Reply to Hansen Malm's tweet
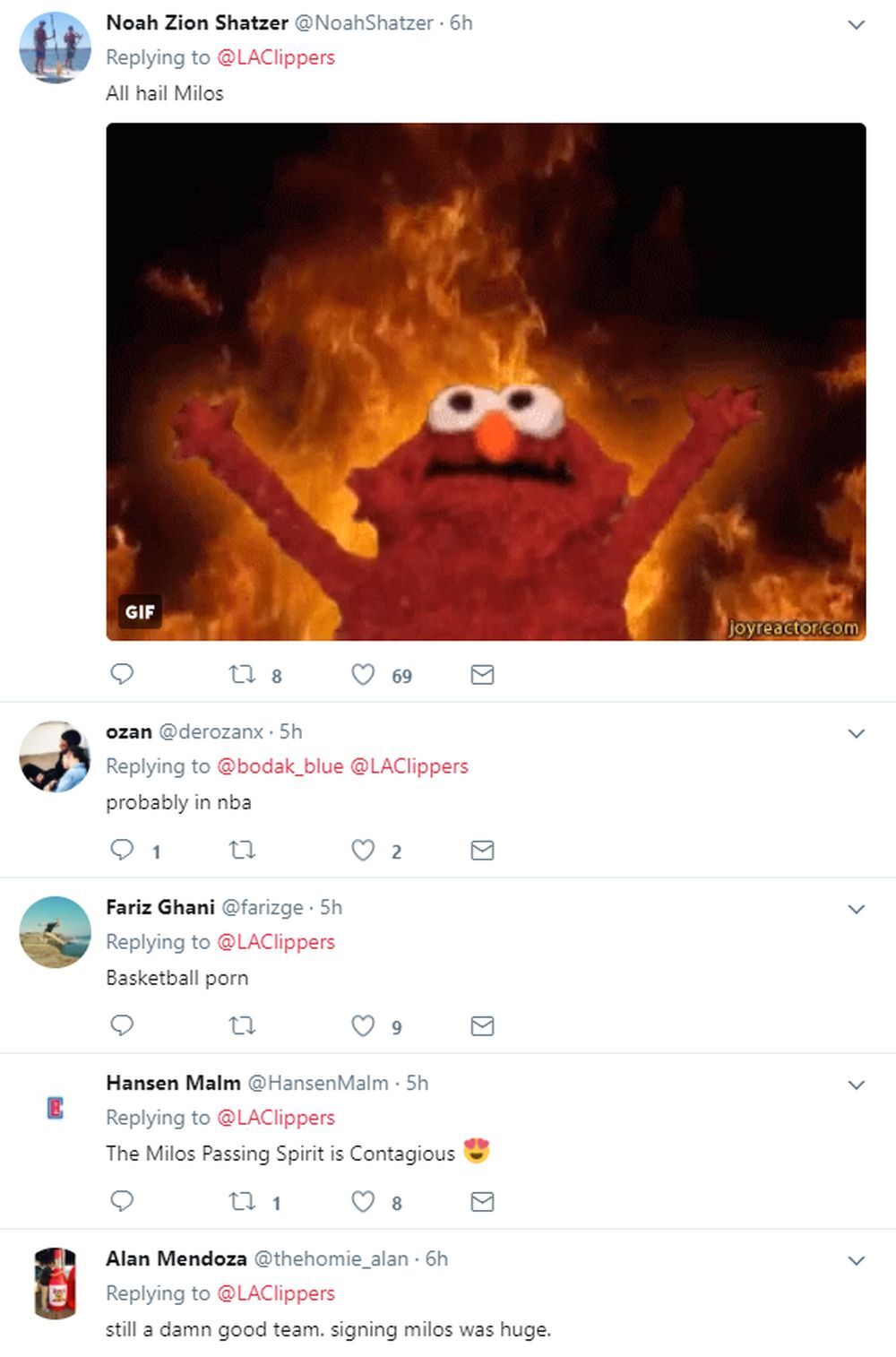This screenshot has height=1357, width=896. pyautogui.click(x=122, y=1201)
